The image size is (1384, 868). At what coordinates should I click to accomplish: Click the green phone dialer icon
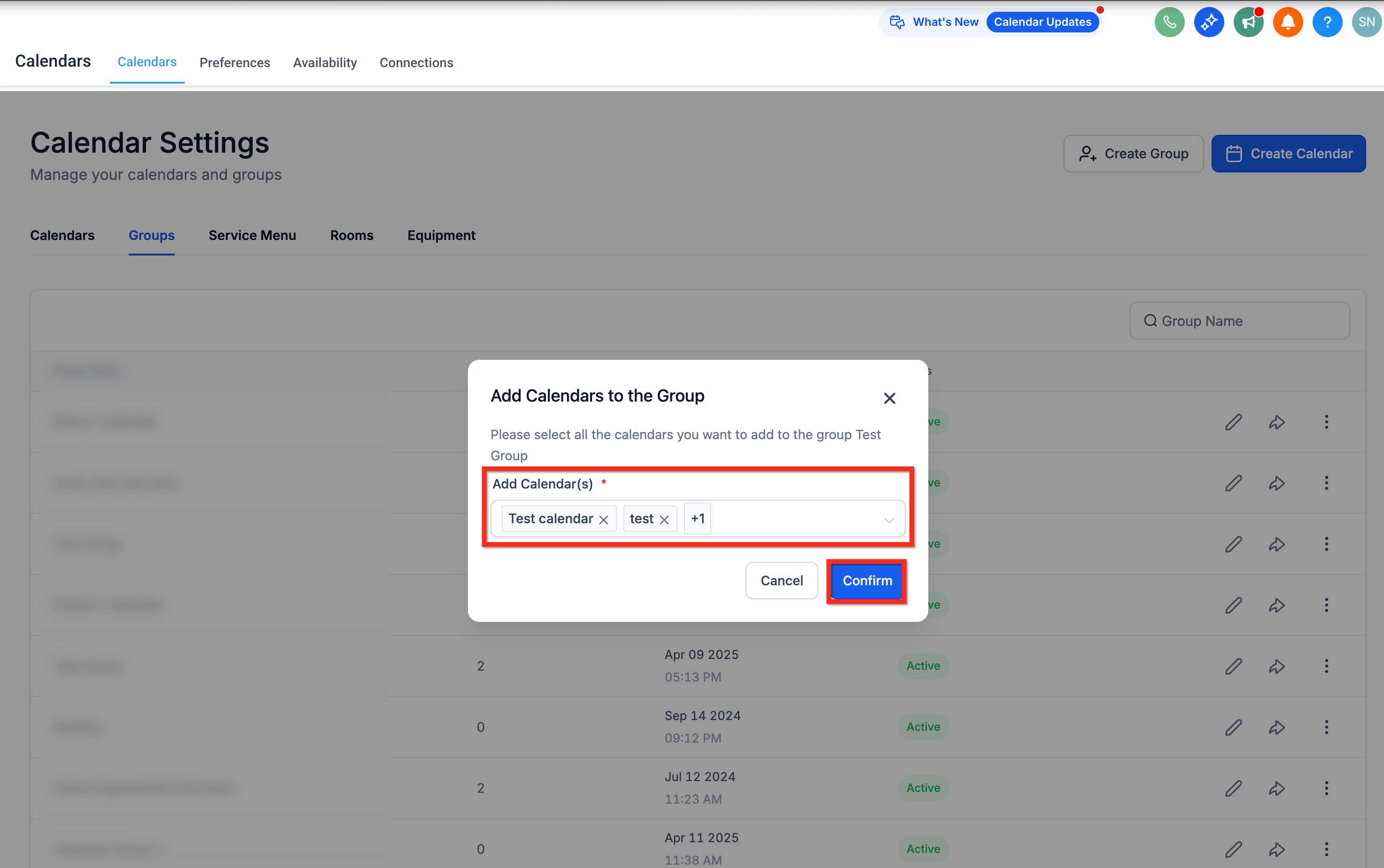click(1169, 23)
